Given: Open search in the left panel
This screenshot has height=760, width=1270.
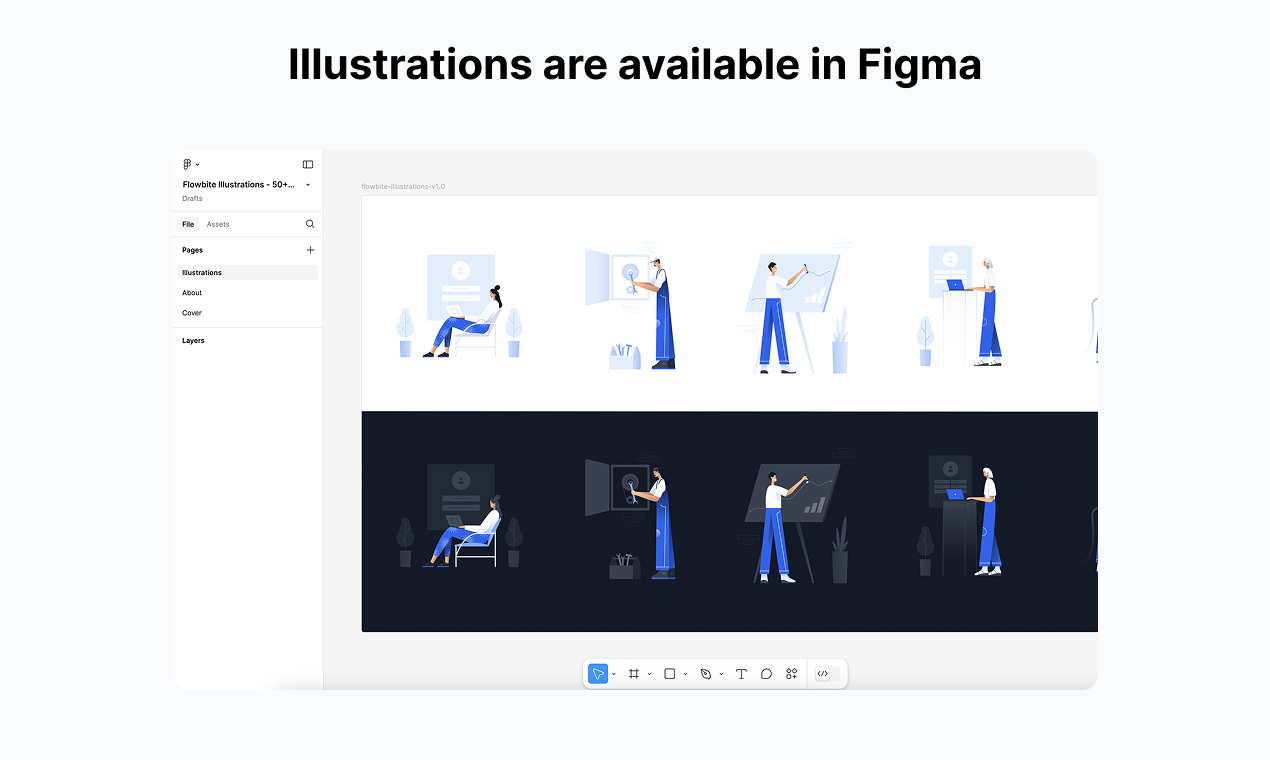Looking at the screenshot, I should (310, 224).
